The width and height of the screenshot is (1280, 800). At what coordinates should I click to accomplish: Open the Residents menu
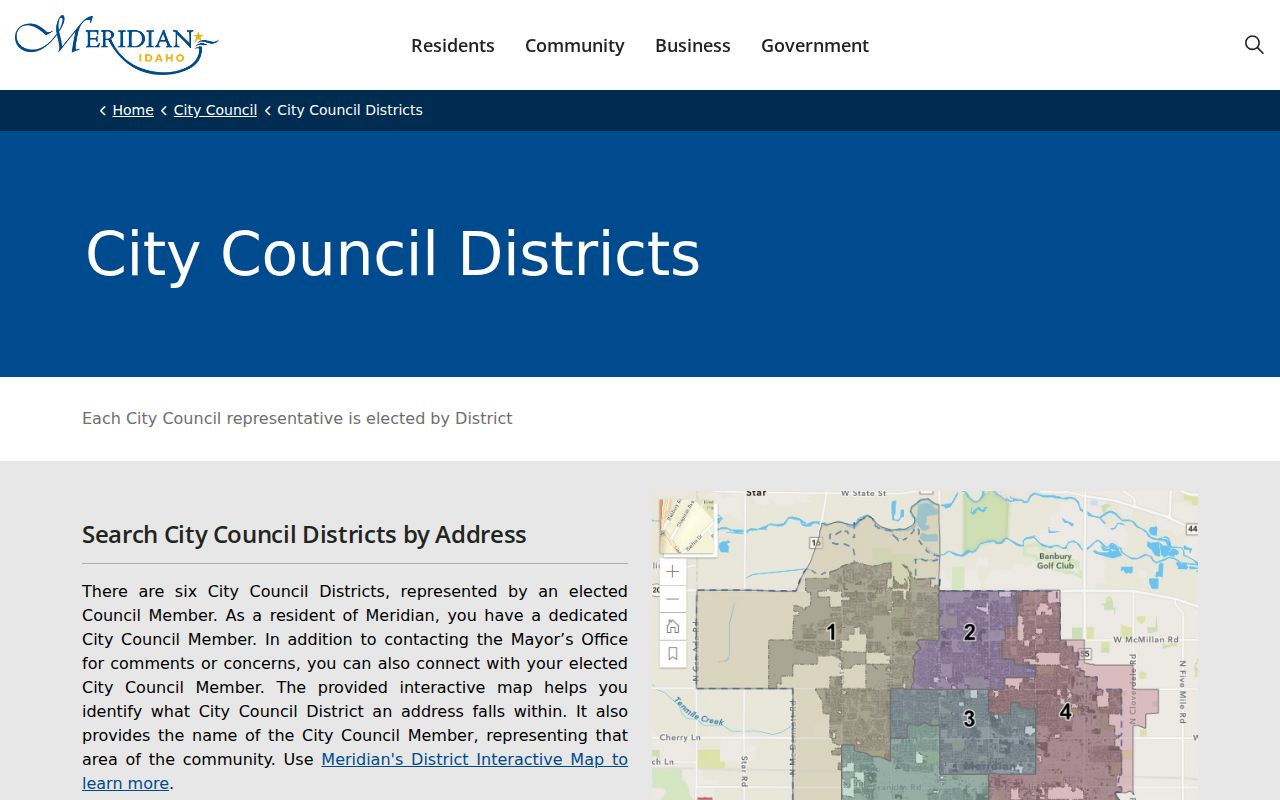453,45
